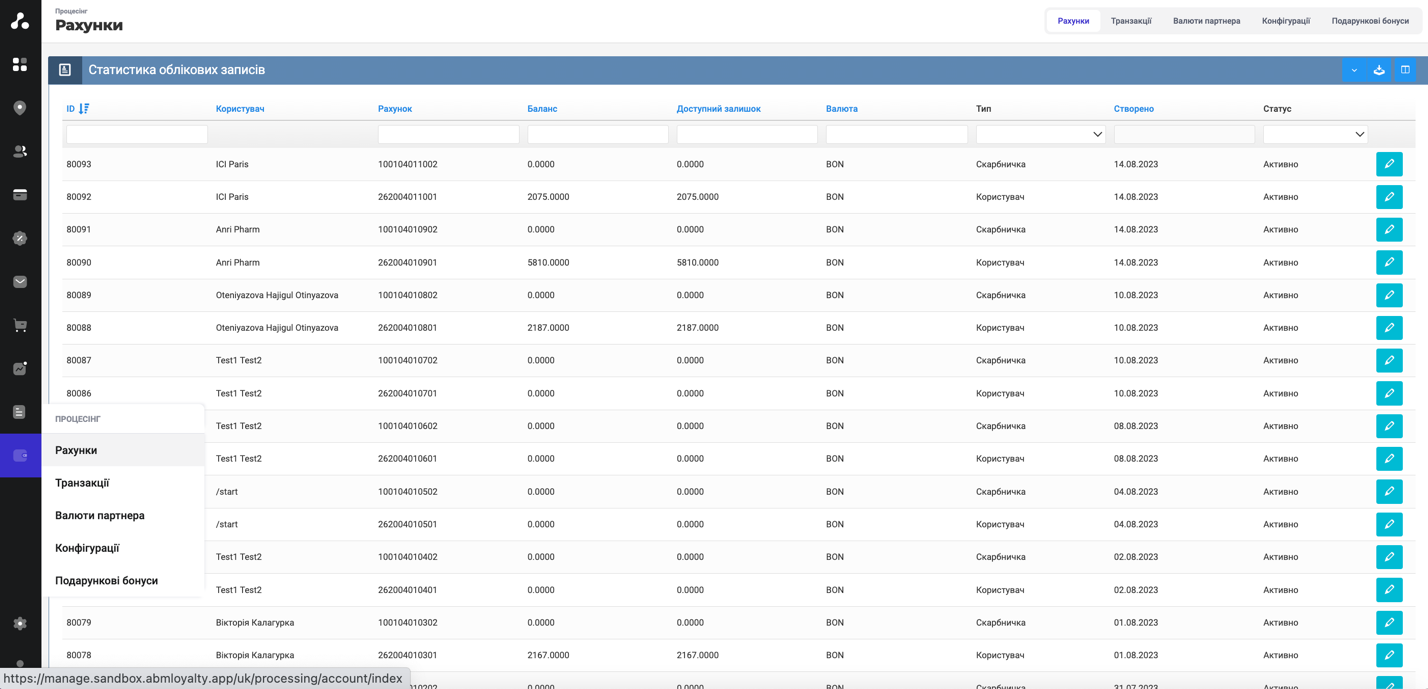Click the envelope messaging icon in sidebar
Screen dimensions: 1428x689
coord(20,282)
